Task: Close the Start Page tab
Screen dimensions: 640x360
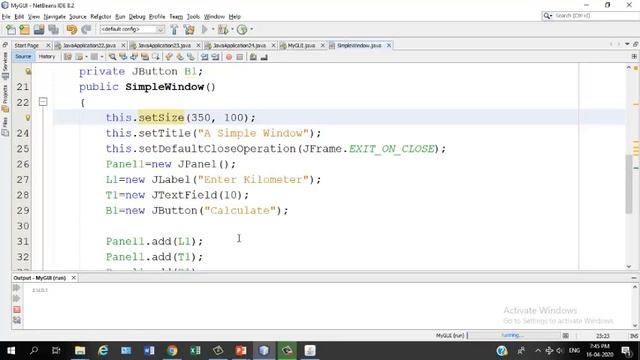Action: pos(48,45)
